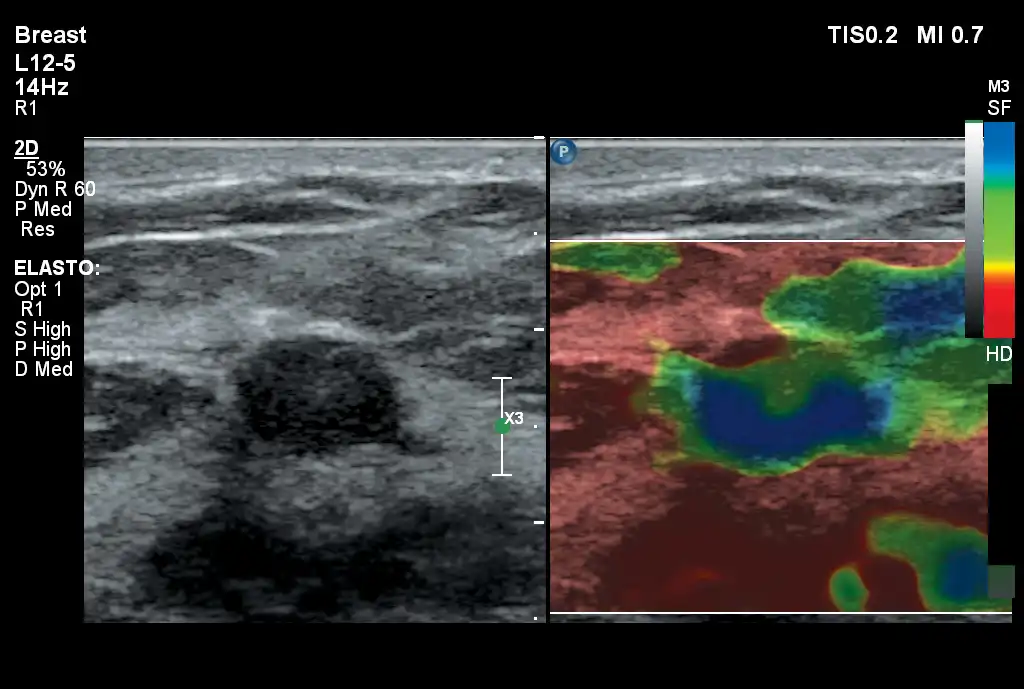Image resolution: width=1024 pixels, height=689 pixels.
Task: Open the Dyn R 60 setting
Action: coord(55,189)
